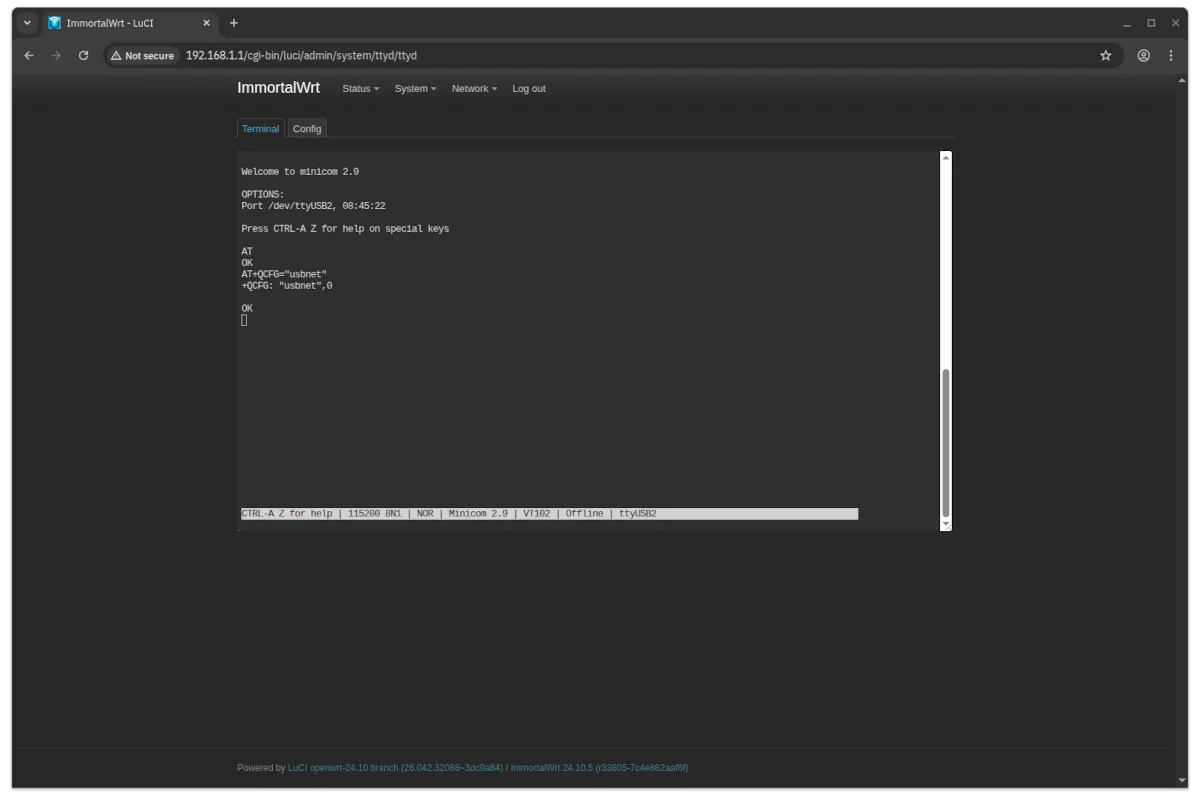
Task: Switch to the Config tab
Action: [x=307, y=129]
